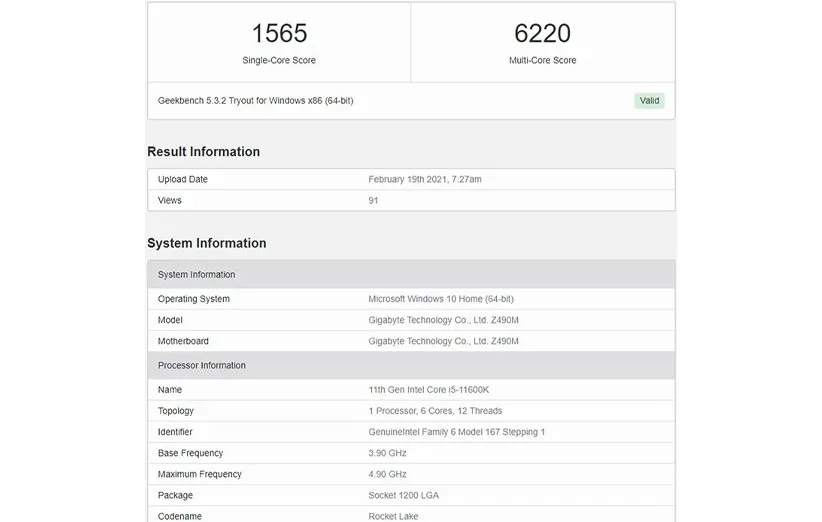Viewport: 822px width, 522px height.
Task: Click the 11th Gen Intel Core i5-11600K name
Action: click(x=434, y=390)
